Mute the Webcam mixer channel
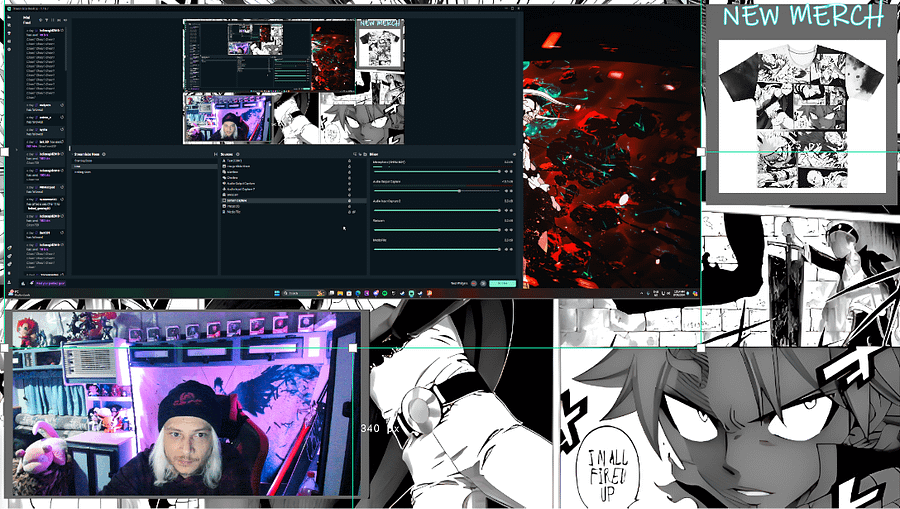The width and height of the screenshot is (900, 509). click(x=506, y=230)
